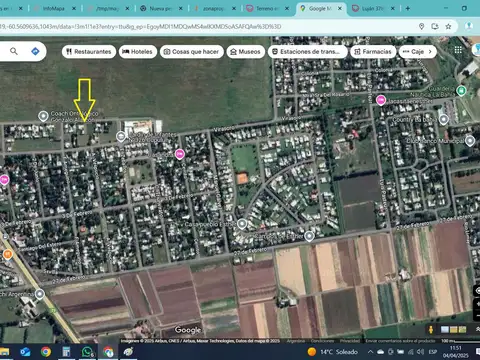Choose the first map layer thumbnail
This screenshot has width=480, height=360.
click(444, 330)
